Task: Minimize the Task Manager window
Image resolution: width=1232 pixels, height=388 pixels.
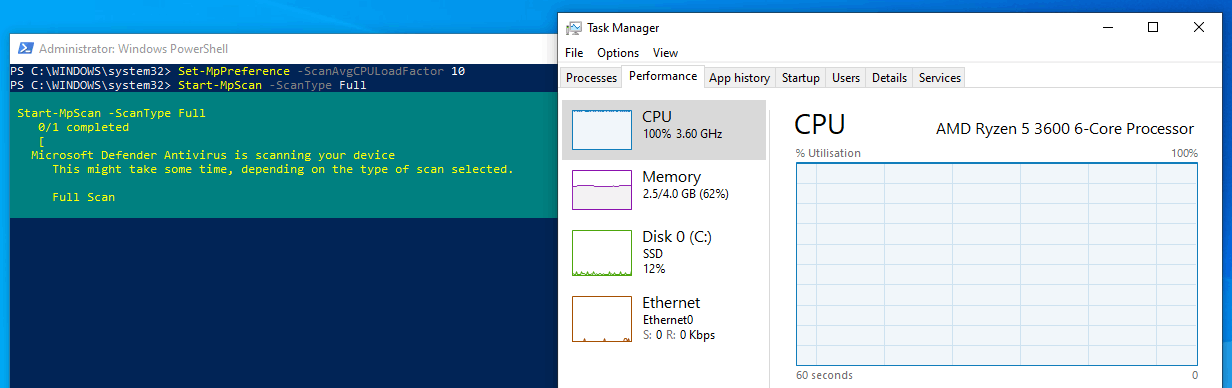Action: (x=1107, y=28)
